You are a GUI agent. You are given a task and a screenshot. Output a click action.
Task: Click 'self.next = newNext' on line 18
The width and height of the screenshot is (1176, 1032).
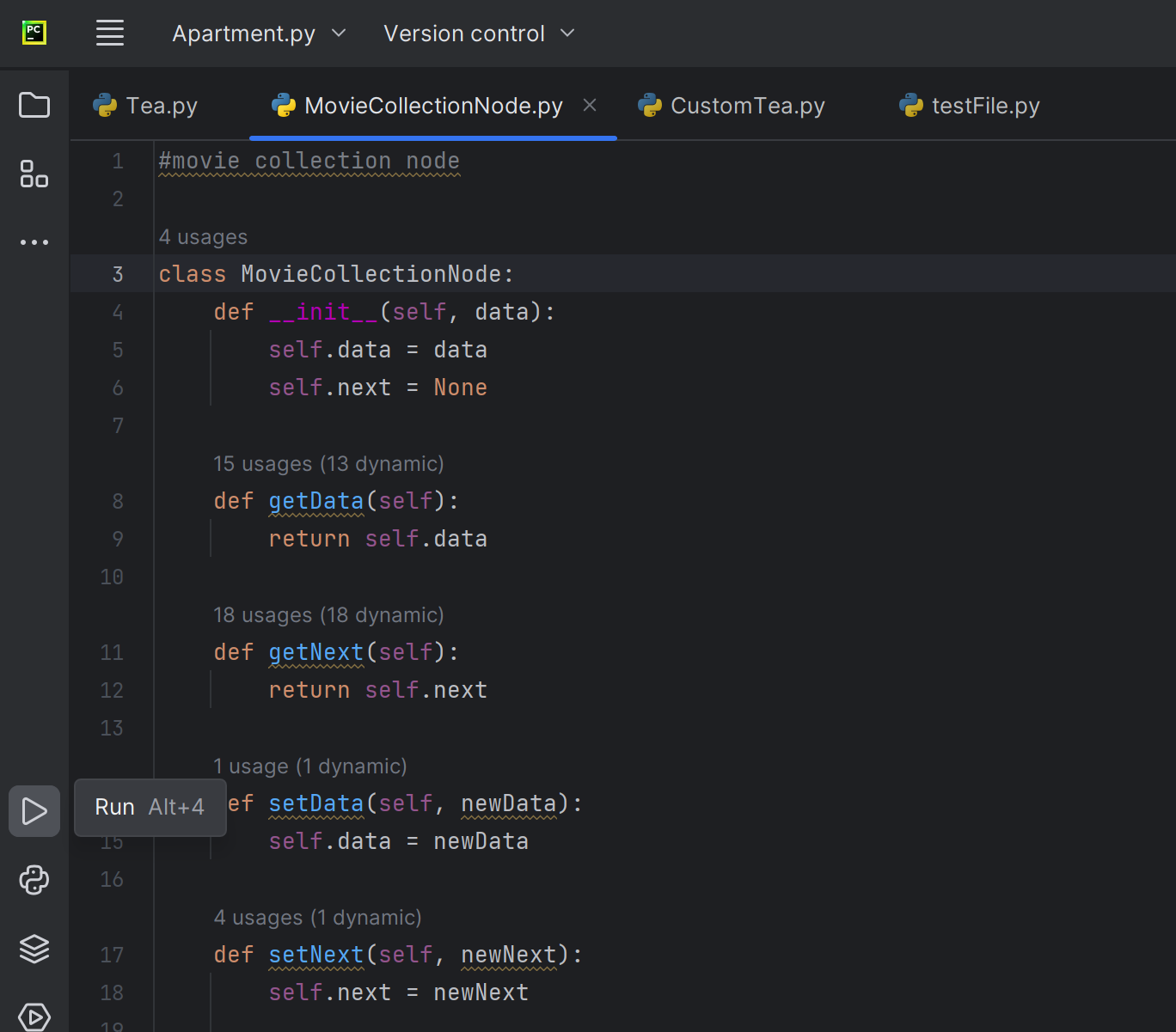tap(399, 992)
